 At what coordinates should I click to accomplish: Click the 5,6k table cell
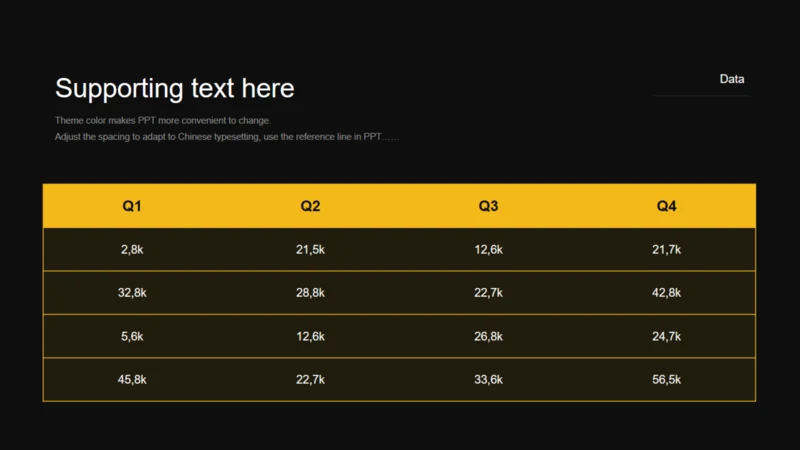(x=132, y=336)
